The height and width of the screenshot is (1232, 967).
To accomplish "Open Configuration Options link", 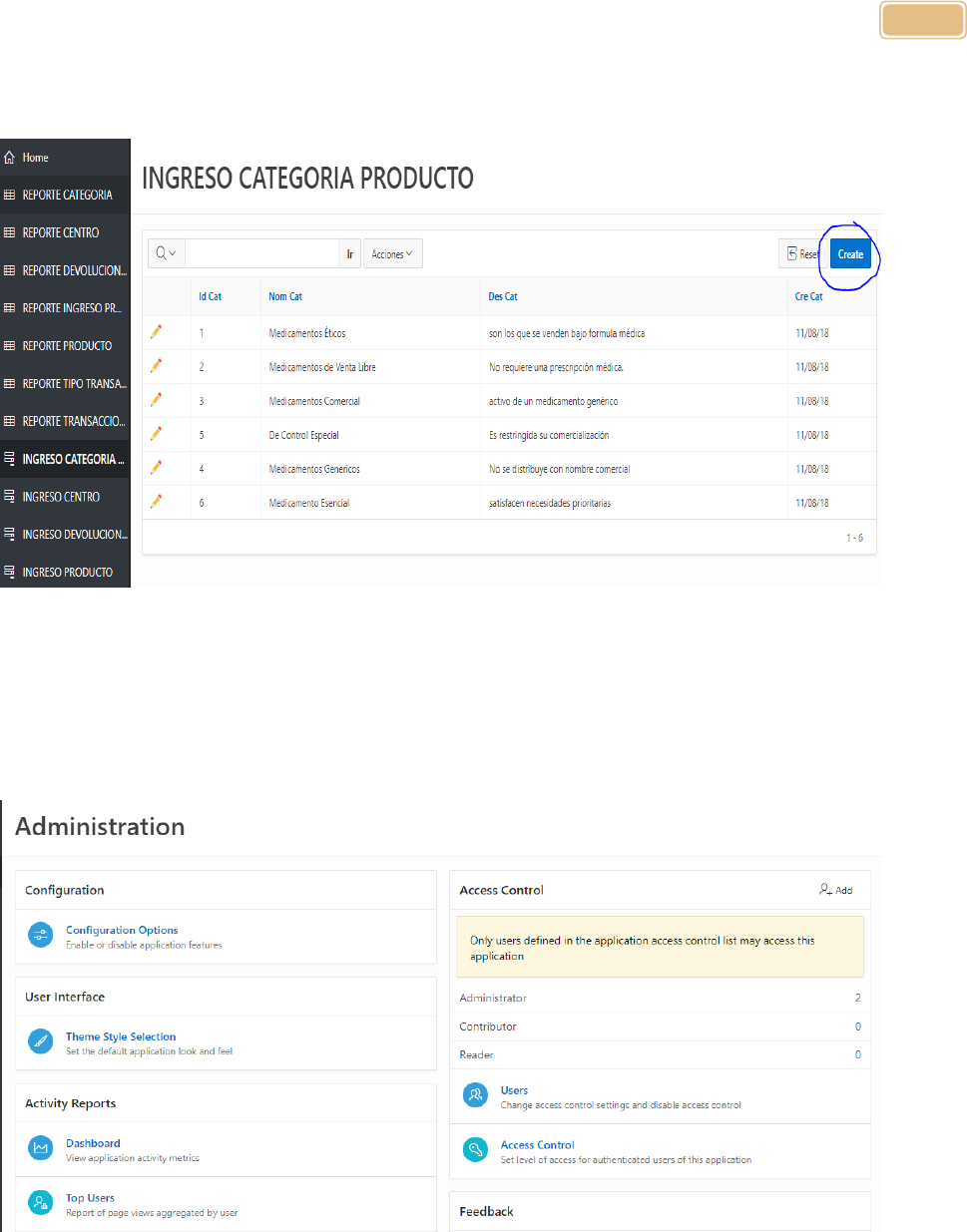I will tap(122, 930).
